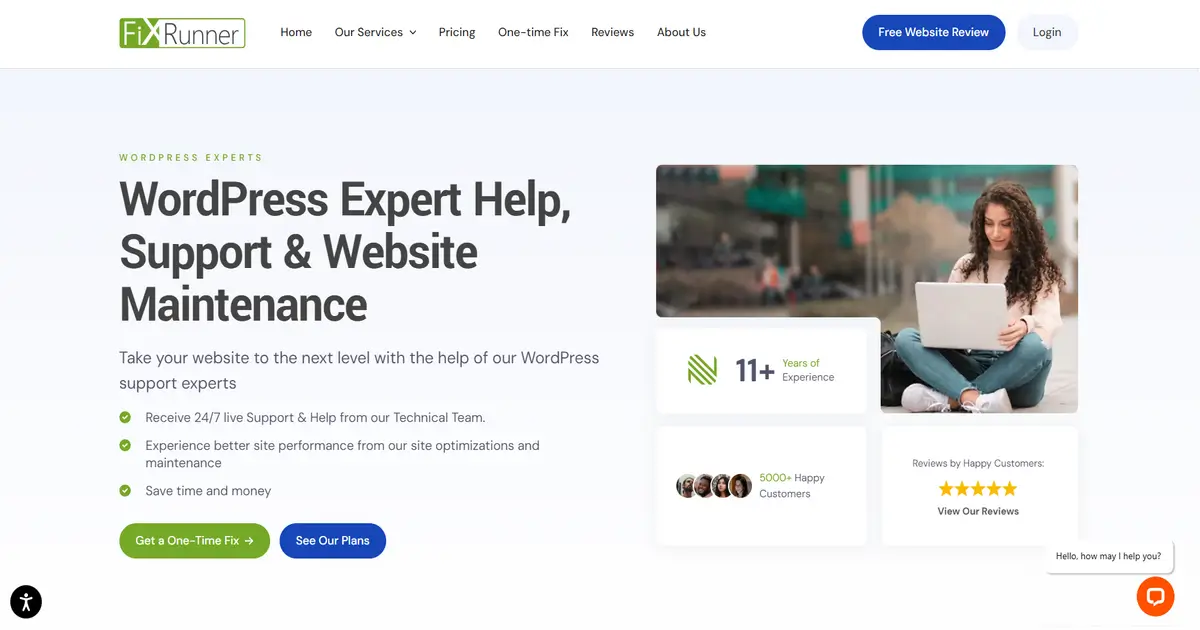Viewport: 1200px width, 630px height.
Task: Click green checkmark beside Save time and money
Action: pyautogui.click(x=125, y=491)
